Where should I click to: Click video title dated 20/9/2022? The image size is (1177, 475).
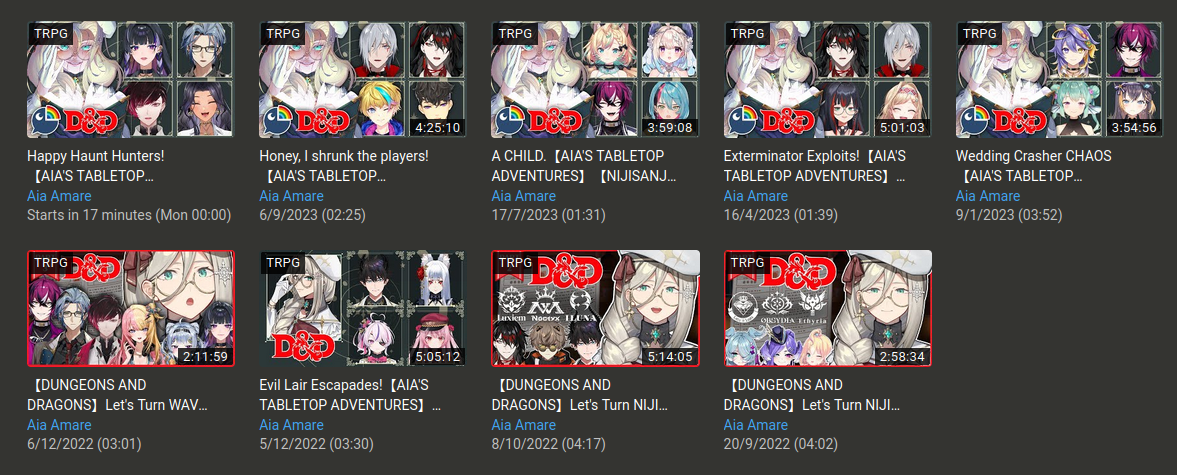[812, 395]
